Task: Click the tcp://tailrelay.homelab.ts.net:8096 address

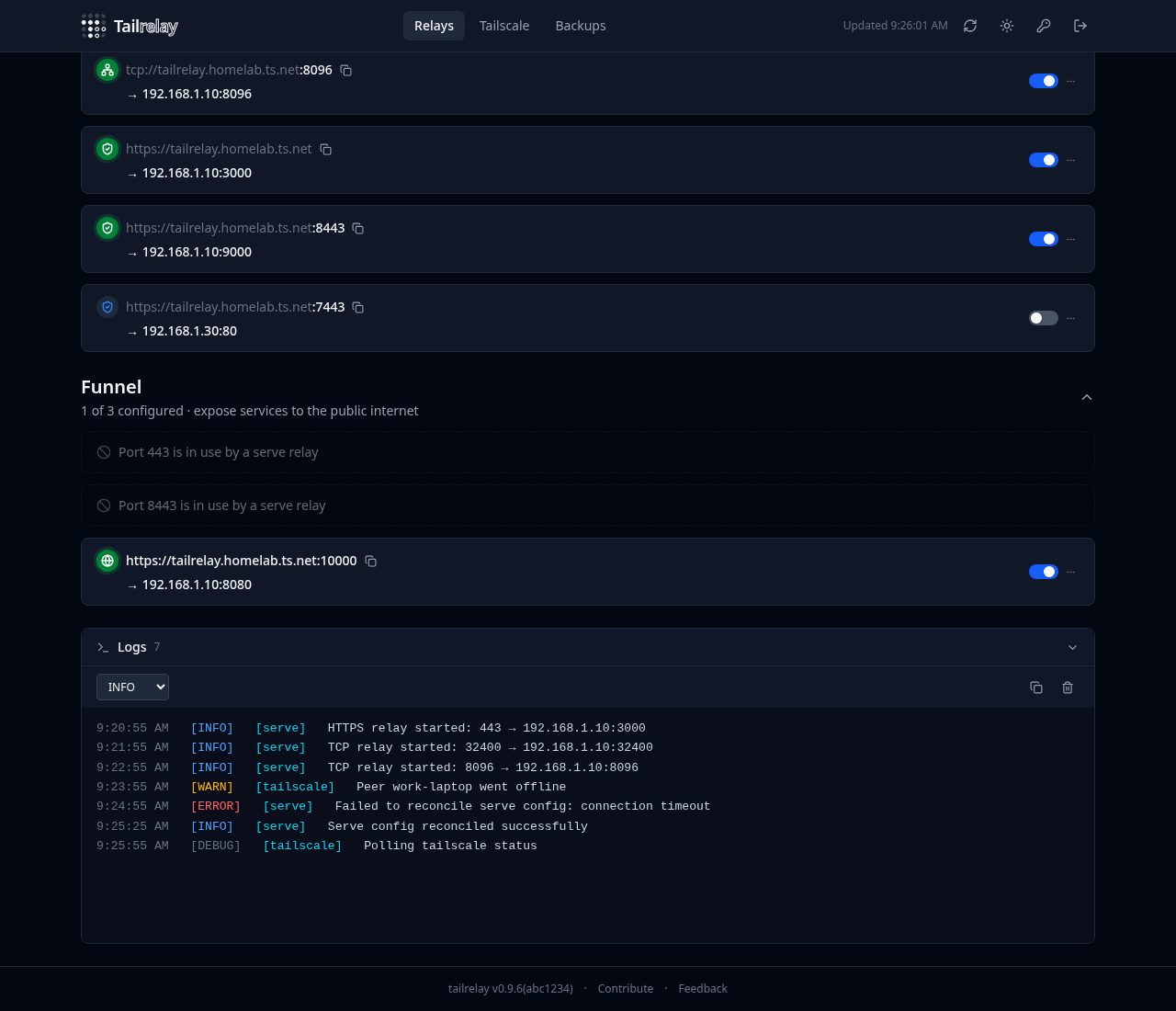Action: (229, 70)
